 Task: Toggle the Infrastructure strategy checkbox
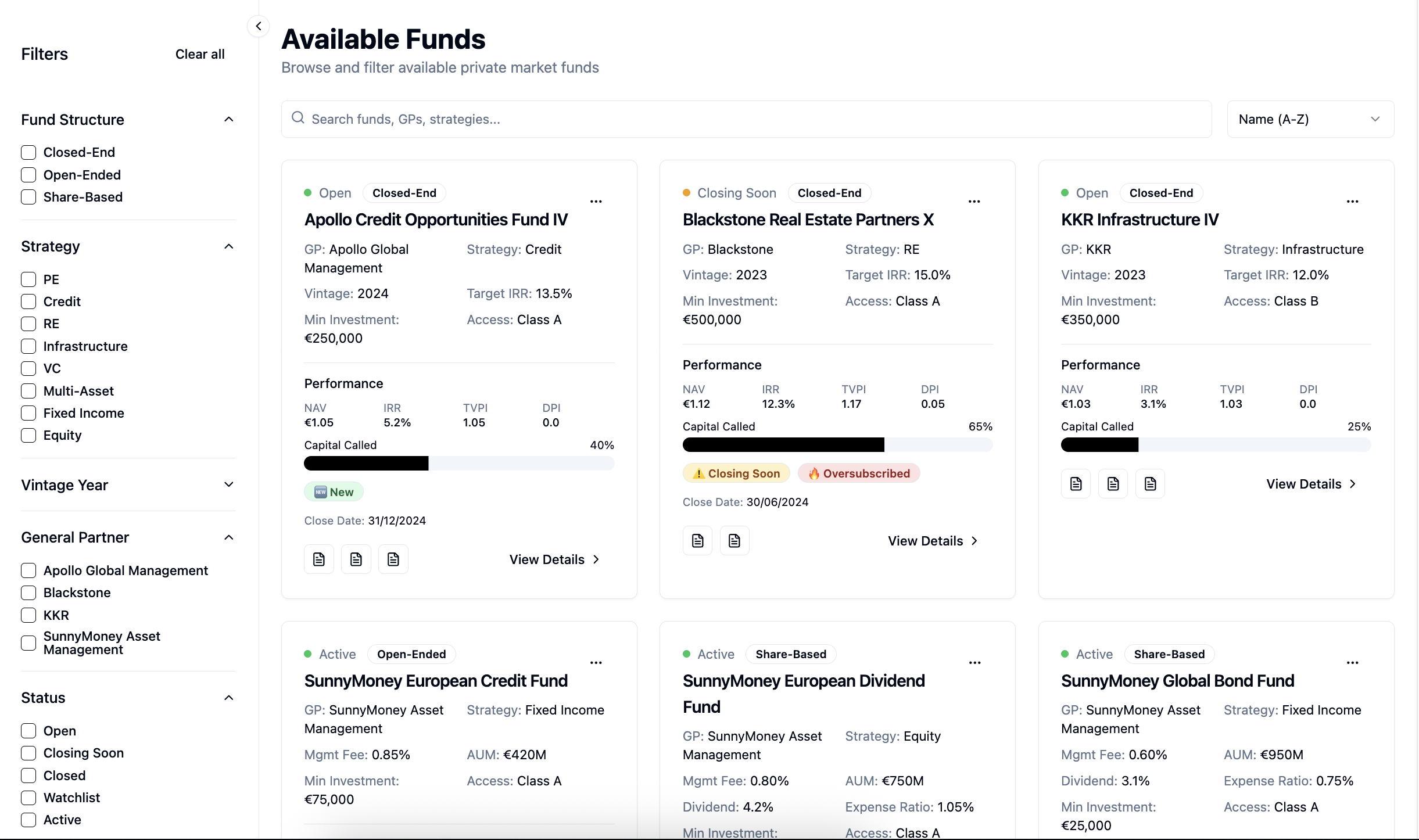pyautogui.click(x=28, y=346)
